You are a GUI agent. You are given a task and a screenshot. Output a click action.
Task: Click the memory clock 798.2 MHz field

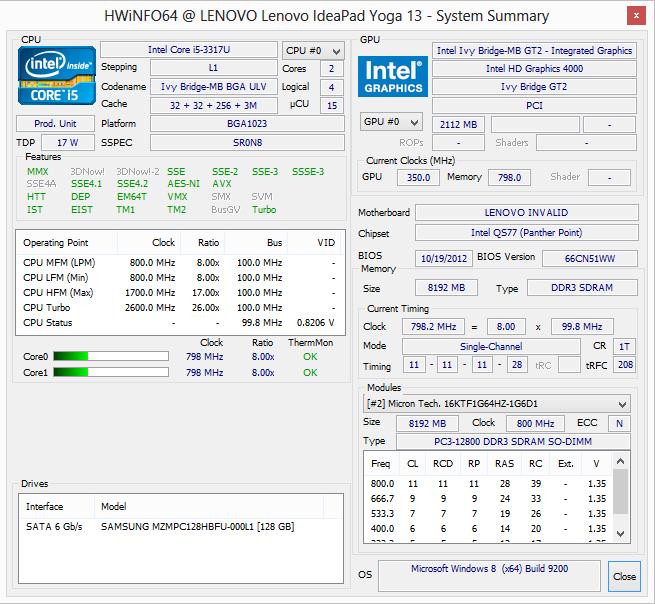[x=433, y=327]
